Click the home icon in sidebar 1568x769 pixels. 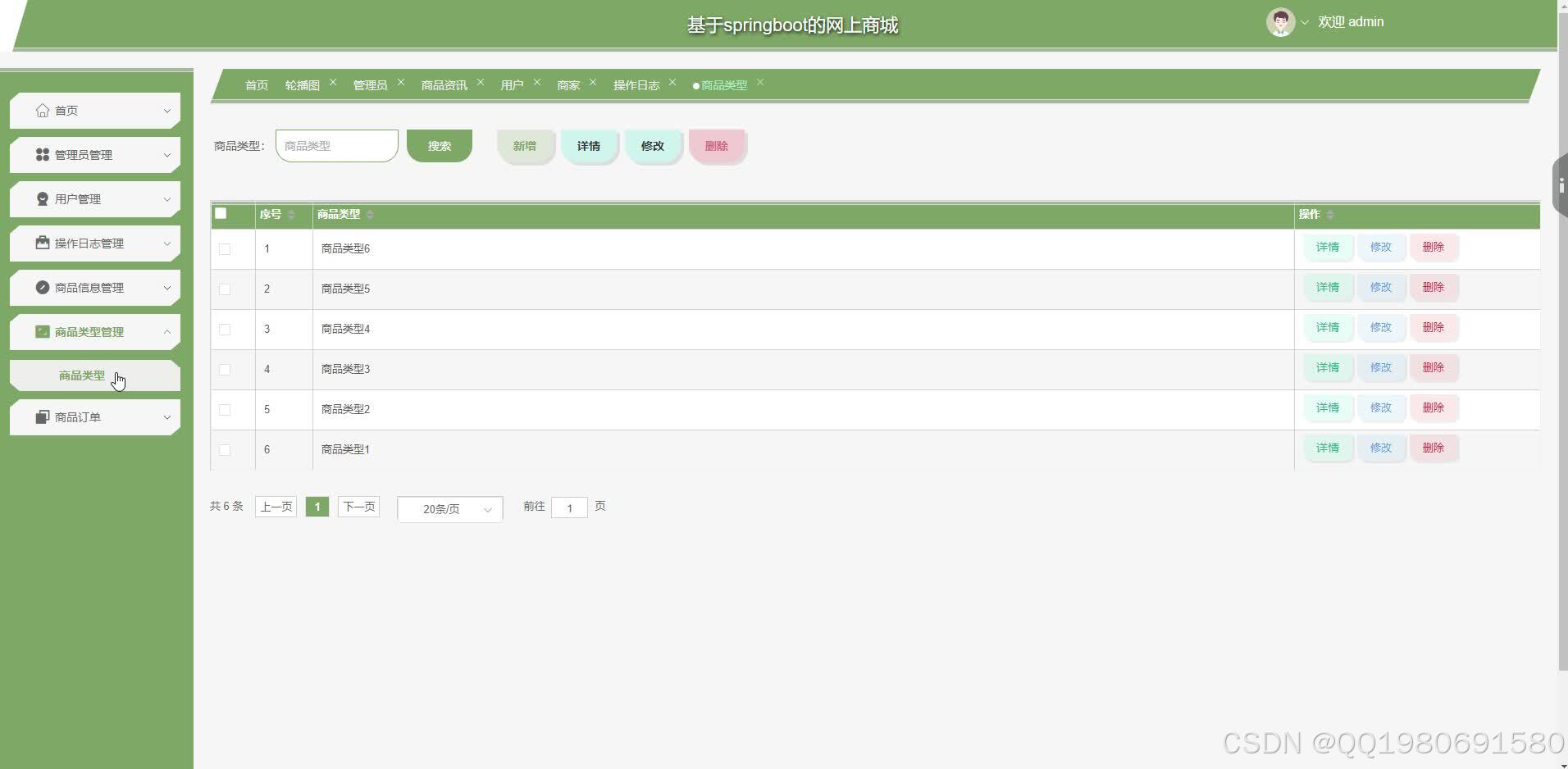pos(43,111)
